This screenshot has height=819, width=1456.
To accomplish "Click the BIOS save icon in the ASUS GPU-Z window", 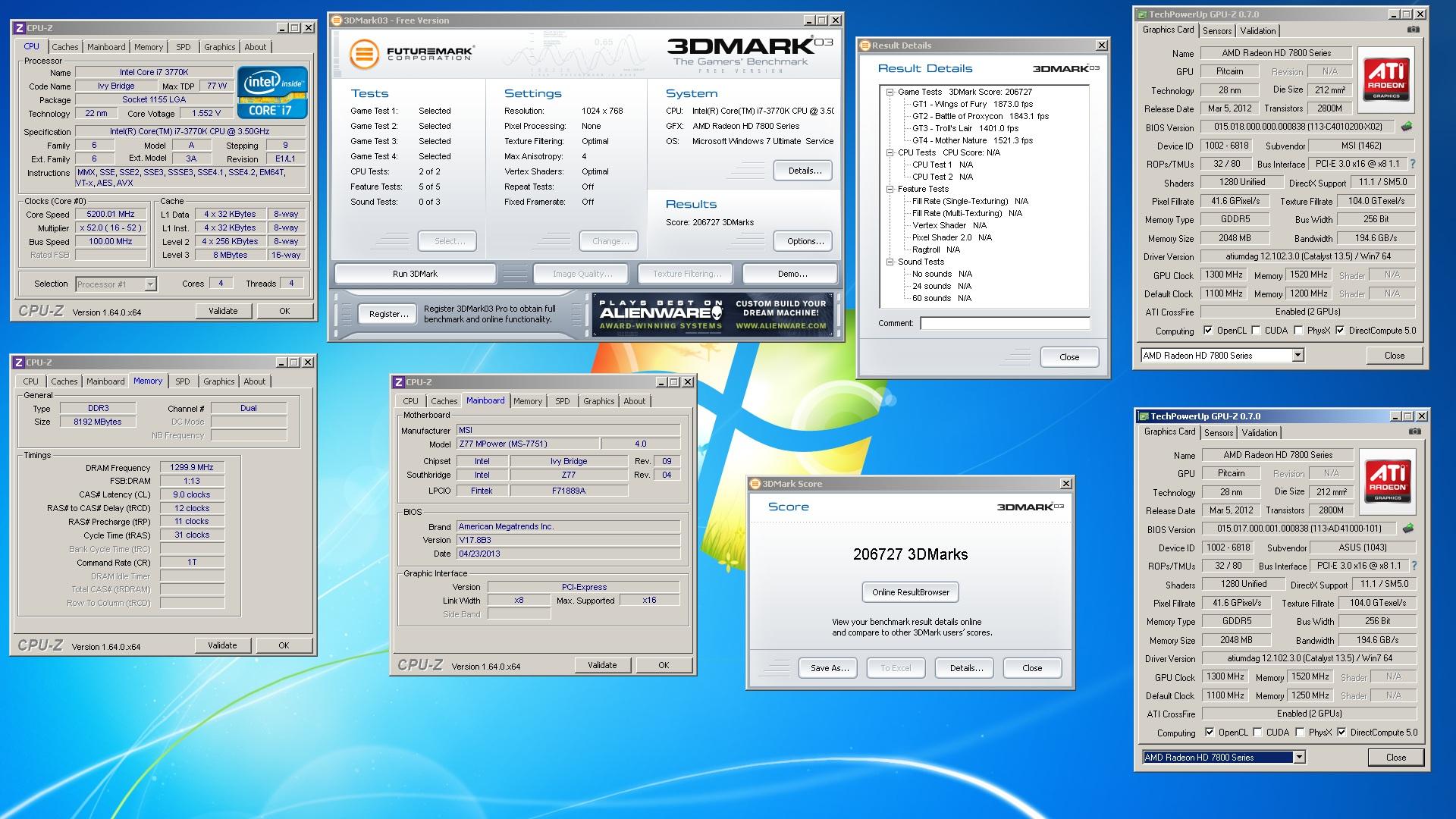I will tap(1408, 529).
